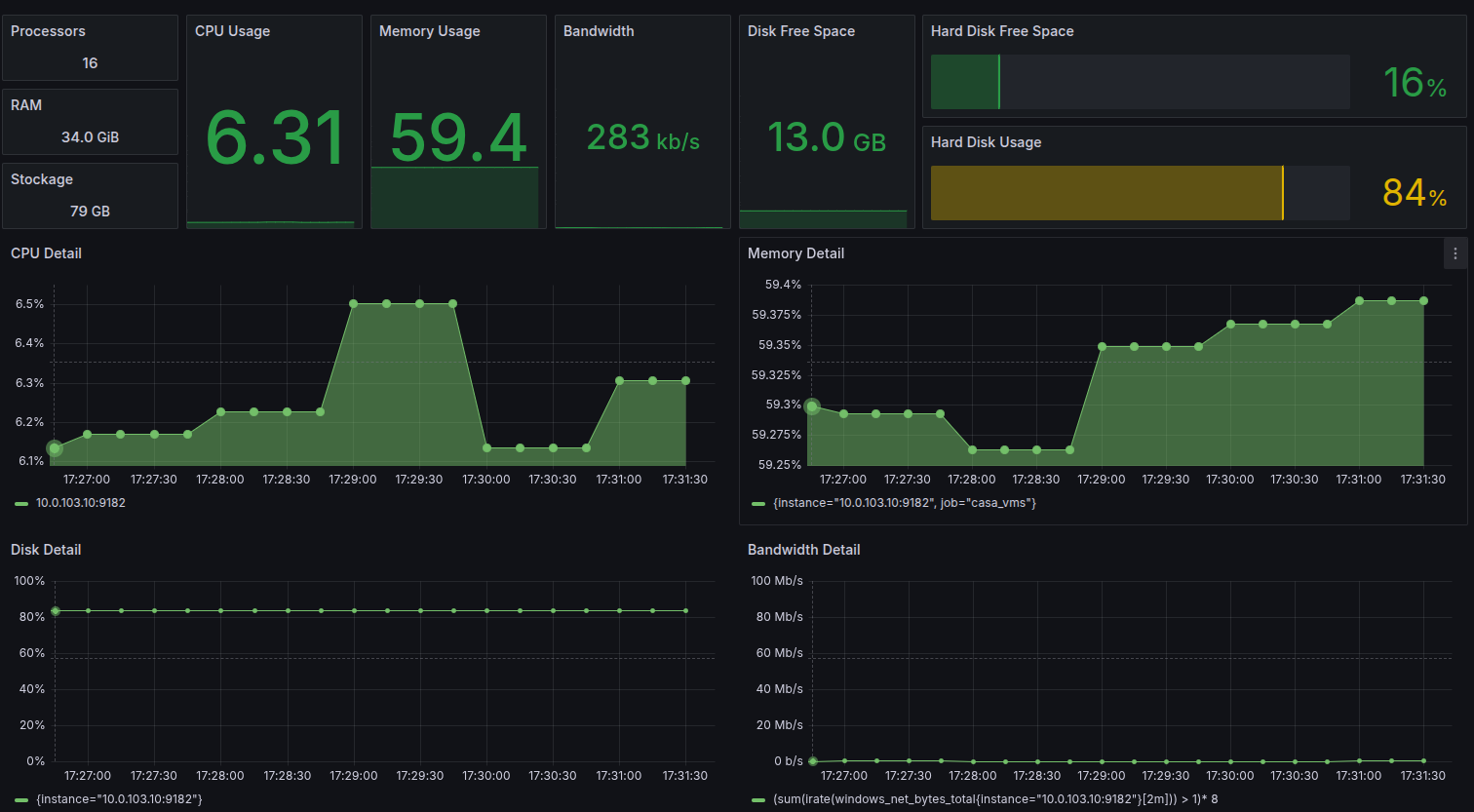Open the Hard Disk Usage panel title menu
Screen dimensions: 1474x812
click(986, 142)
